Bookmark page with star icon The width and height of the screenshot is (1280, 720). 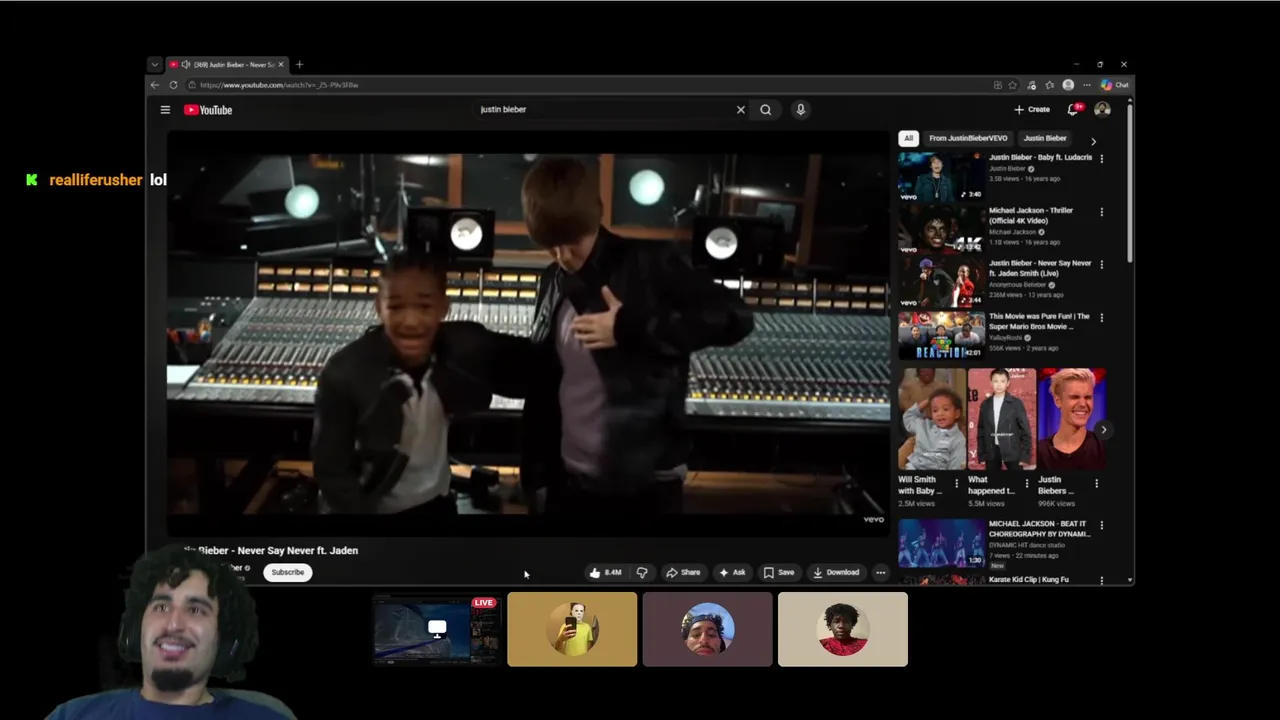[x=1013, y=85]
